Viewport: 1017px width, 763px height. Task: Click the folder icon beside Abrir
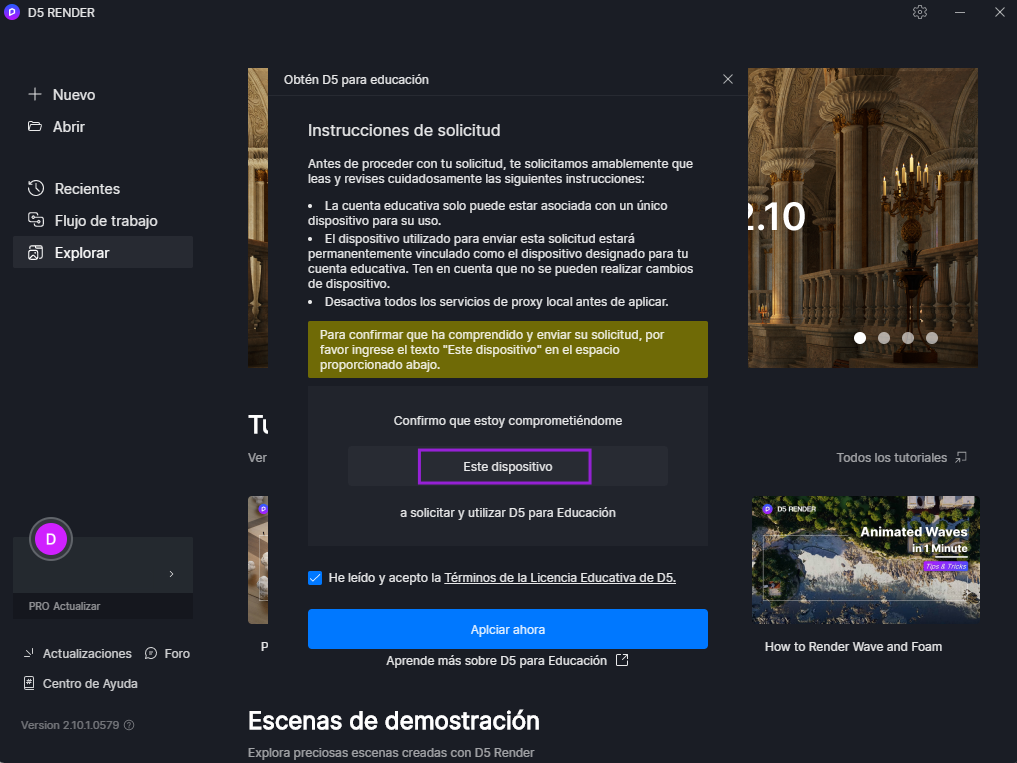pyautogui.click(x=35, y=127)
